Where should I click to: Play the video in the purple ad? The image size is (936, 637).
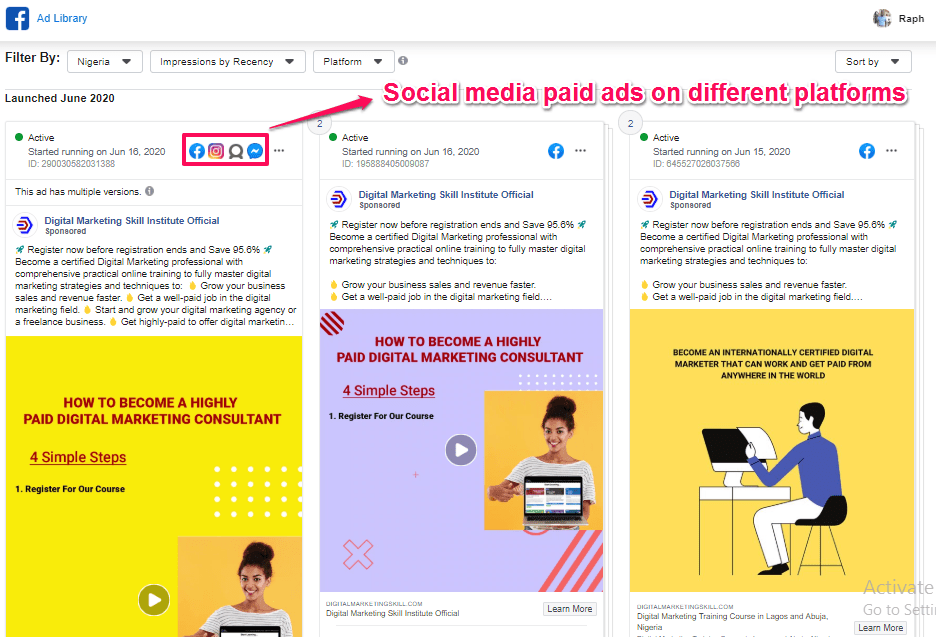coord(460,450)
